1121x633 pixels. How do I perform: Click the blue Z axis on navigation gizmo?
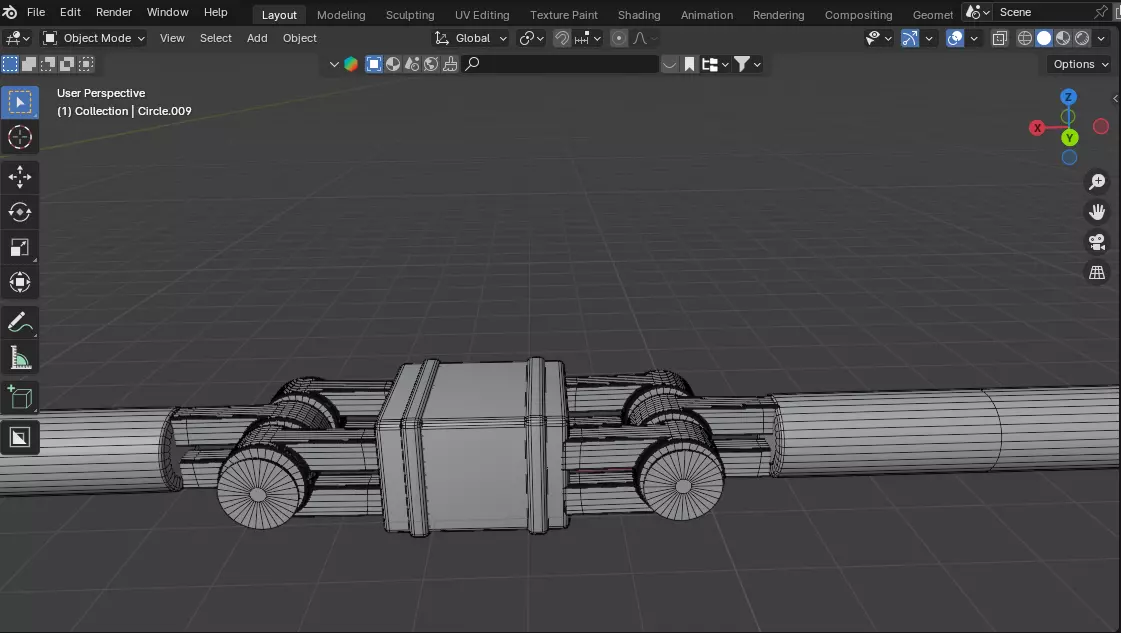click(1068, 97)
